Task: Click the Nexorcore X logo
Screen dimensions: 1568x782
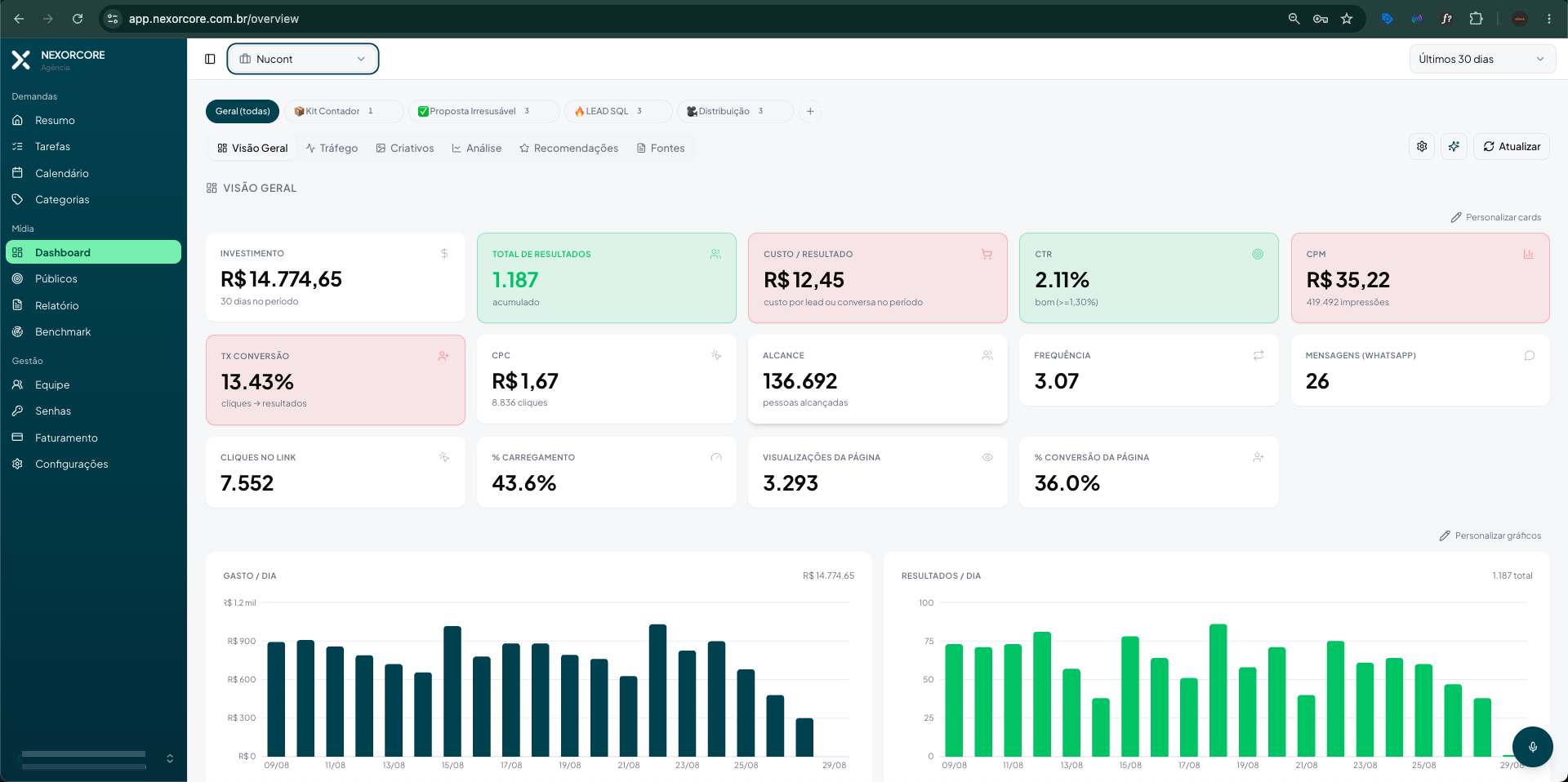Action: (21, 60)
